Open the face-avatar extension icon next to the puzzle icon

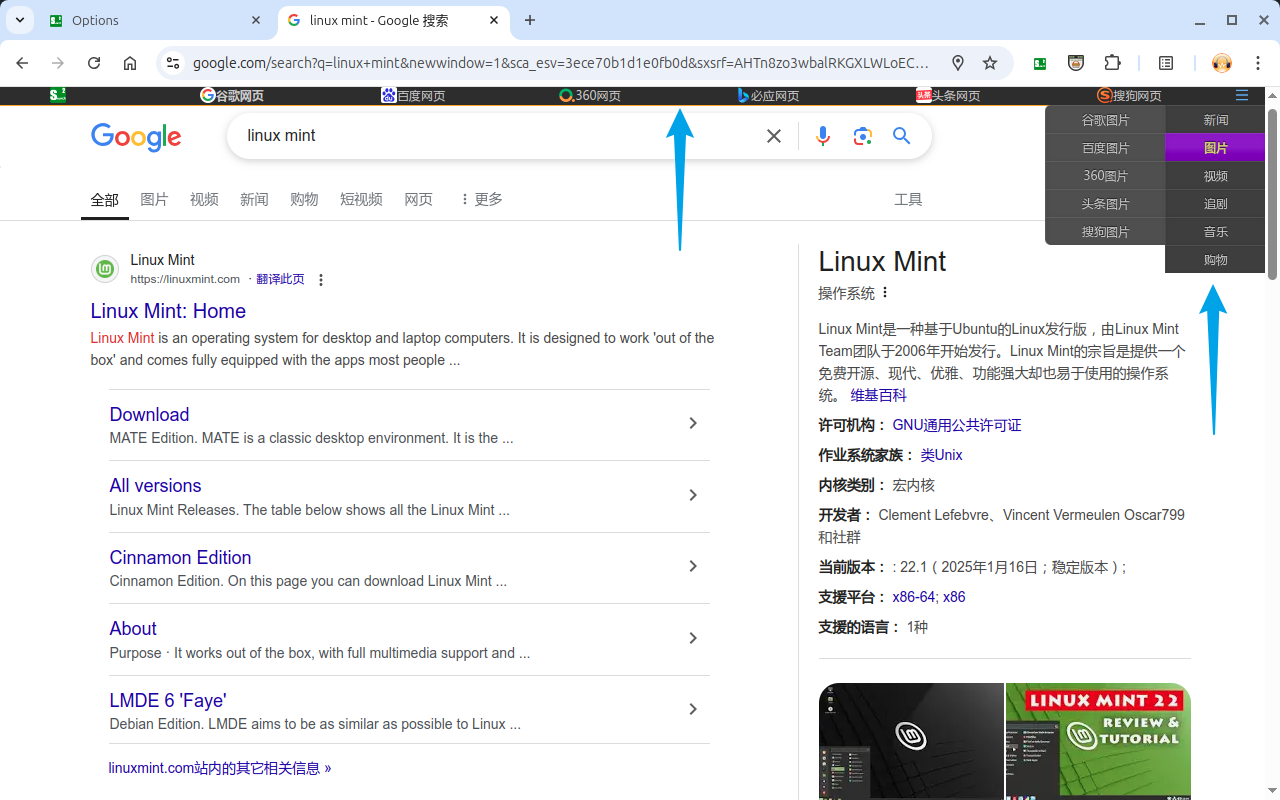pyautogui.click(x=1076, y=63)
